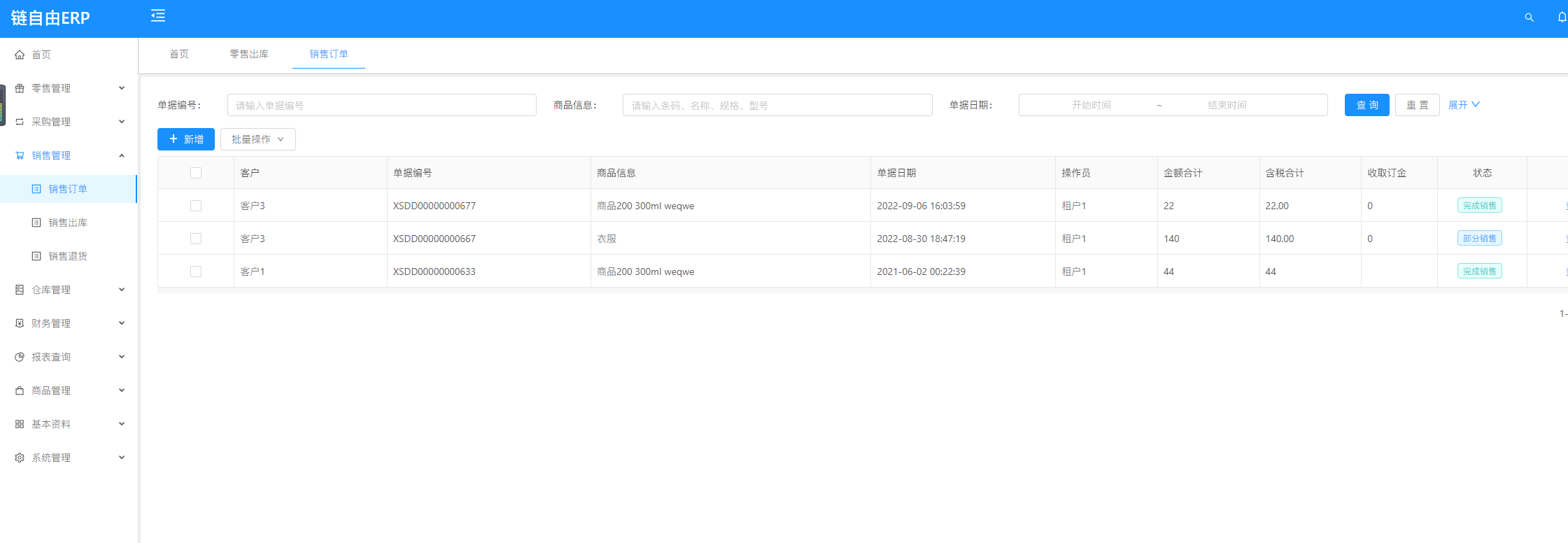The height and width of the screenshot is (543, 1568).
Task: Toggle the sidebar collapse icon
Action: pyautogui.click(x=158, y=15)
